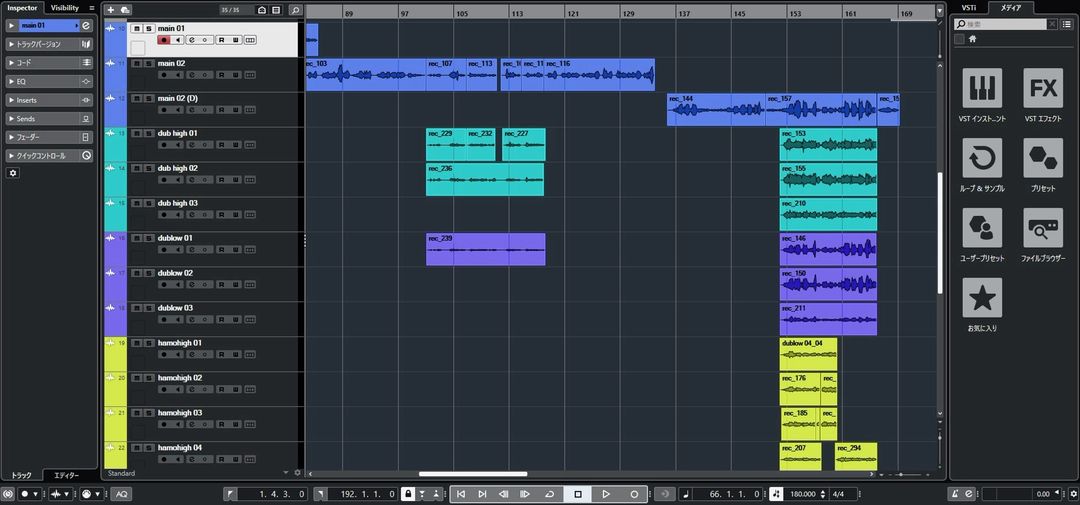Click the track filter agents icon
The height and width of the screenshot is (505, 1080).
[x=262, y=10]
